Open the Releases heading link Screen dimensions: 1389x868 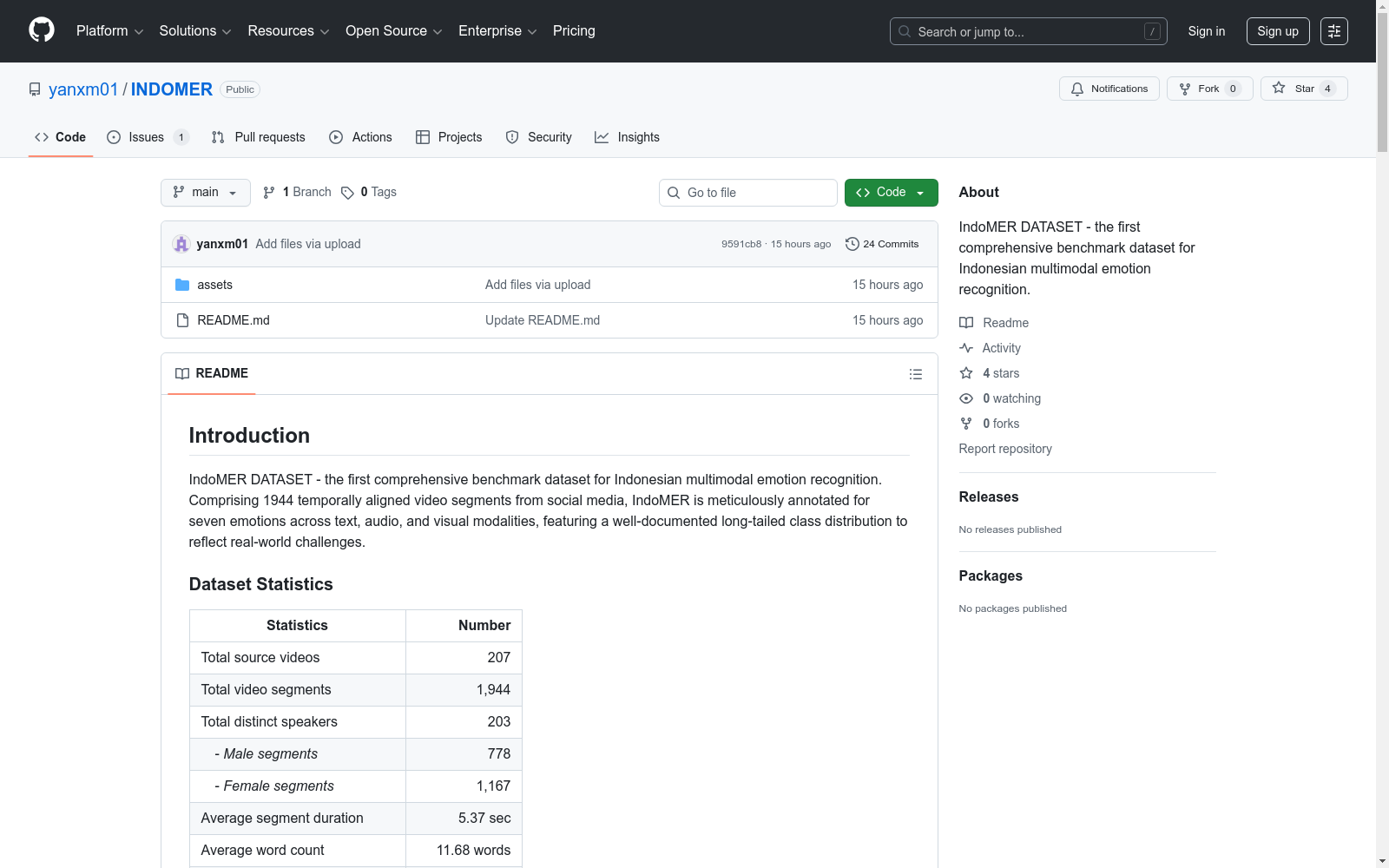coord(989,496)
